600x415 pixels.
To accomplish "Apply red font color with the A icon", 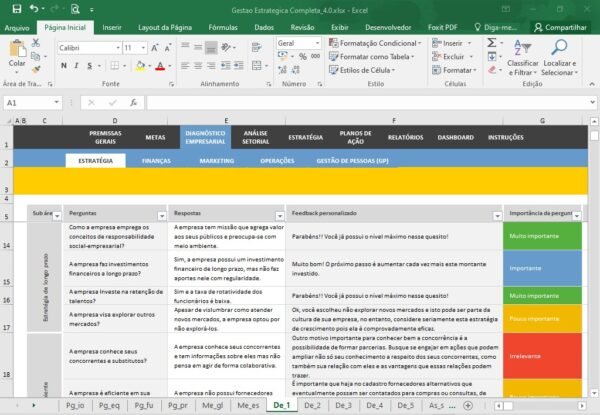I will 160,66.
